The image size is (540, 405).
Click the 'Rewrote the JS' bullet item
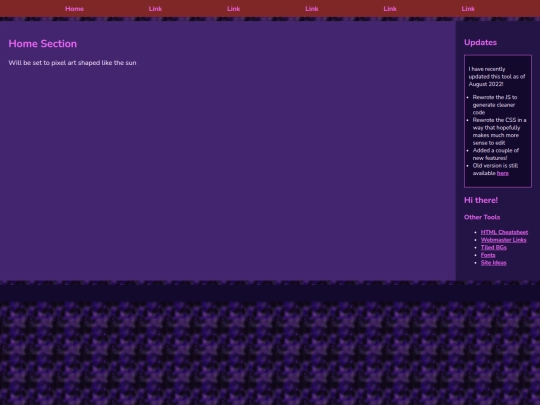[495, 105]
